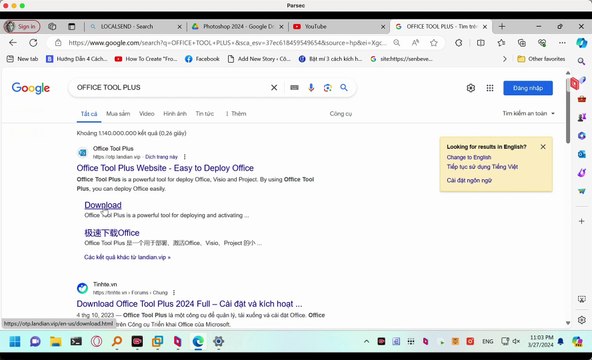592x360 pixels.
Task: Open the Download sitelink
Action: [x=103, y=205]
